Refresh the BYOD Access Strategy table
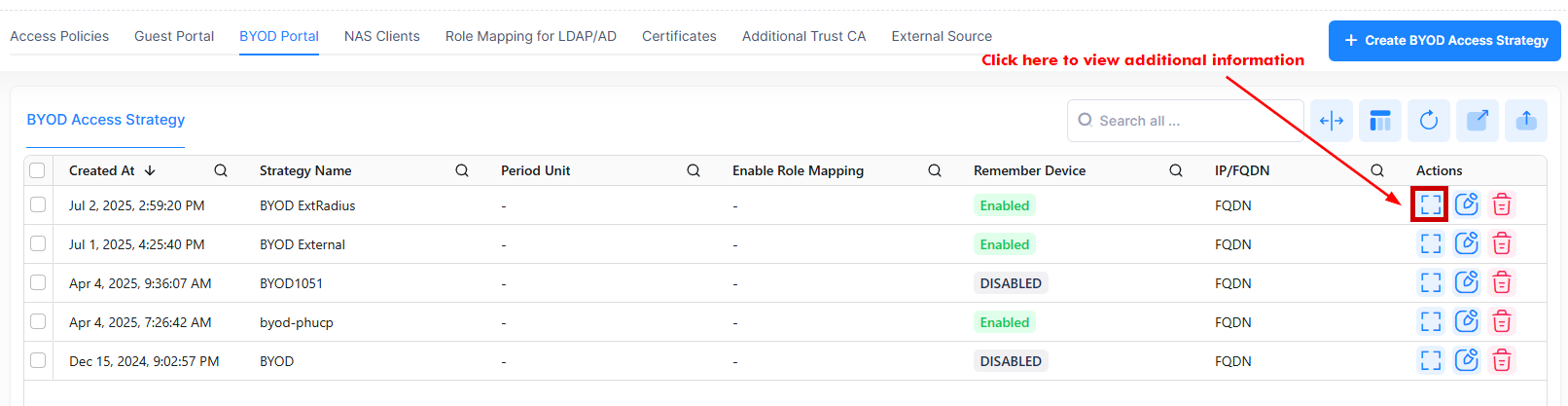This screenshot has width=1568, height=406. [1428, 121]
